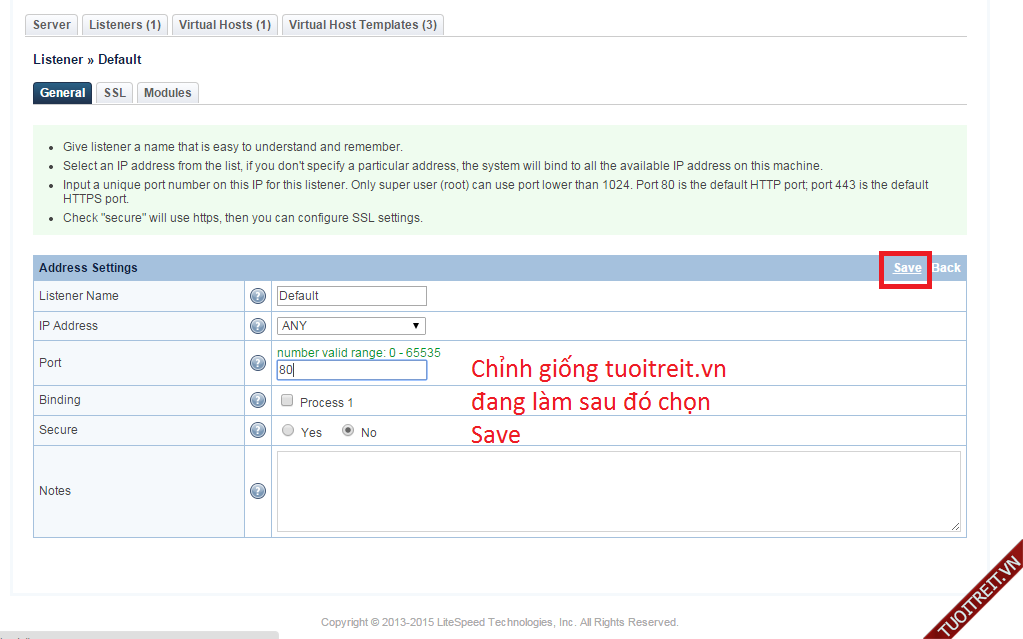
Task: Click Save in Address Settings header
Action: coord(907,268)
